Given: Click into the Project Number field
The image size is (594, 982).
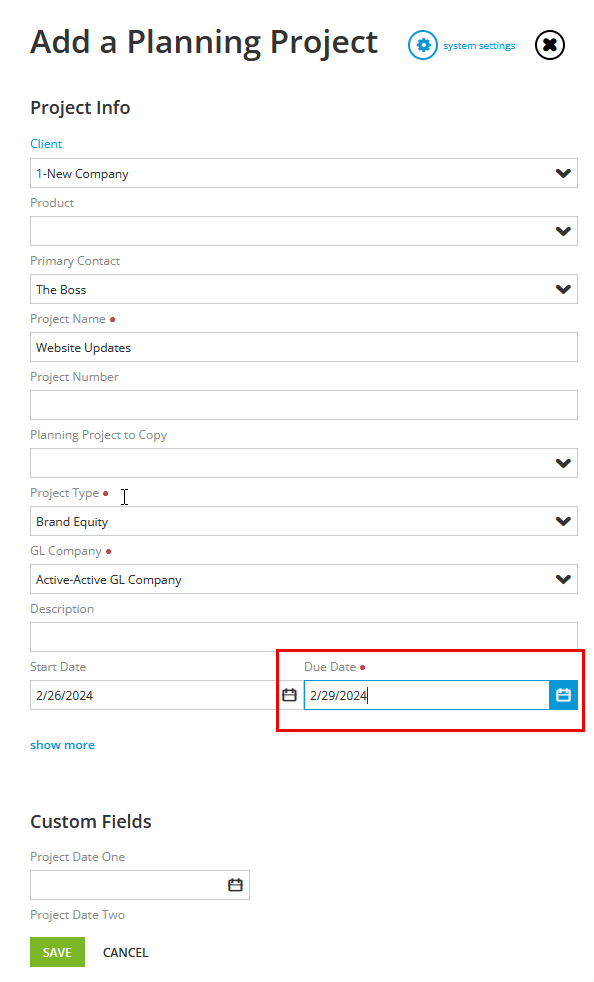Looking at the screenshot, I should pos(304,405).
